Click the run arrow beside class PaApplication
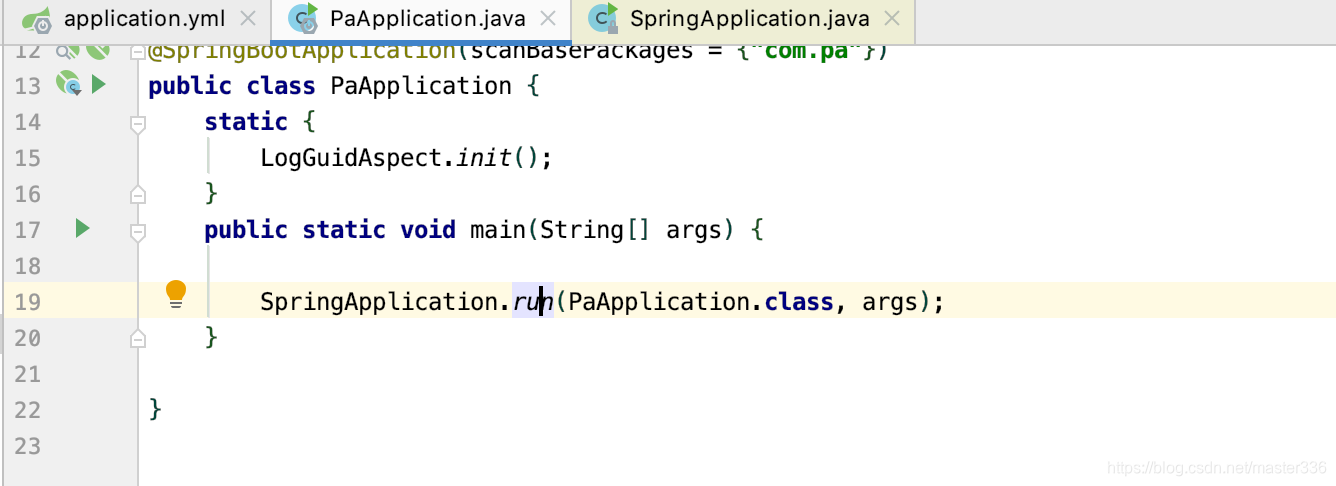Screen dimensions: 1336x486 pyautogui.click(x=98, y=85)
